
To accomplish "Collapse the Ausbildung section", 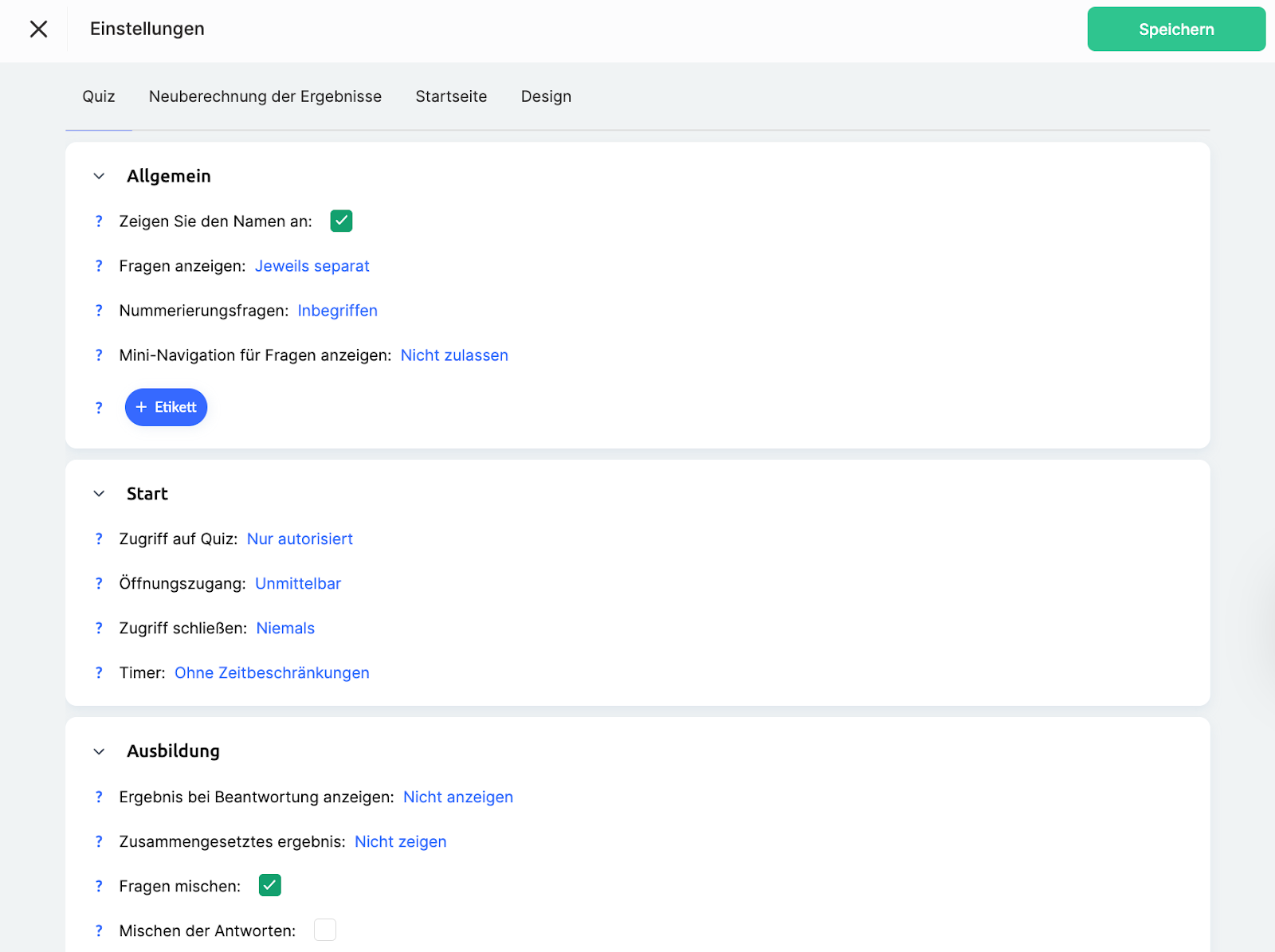I will pyautogui.click(x=99, y=751).
